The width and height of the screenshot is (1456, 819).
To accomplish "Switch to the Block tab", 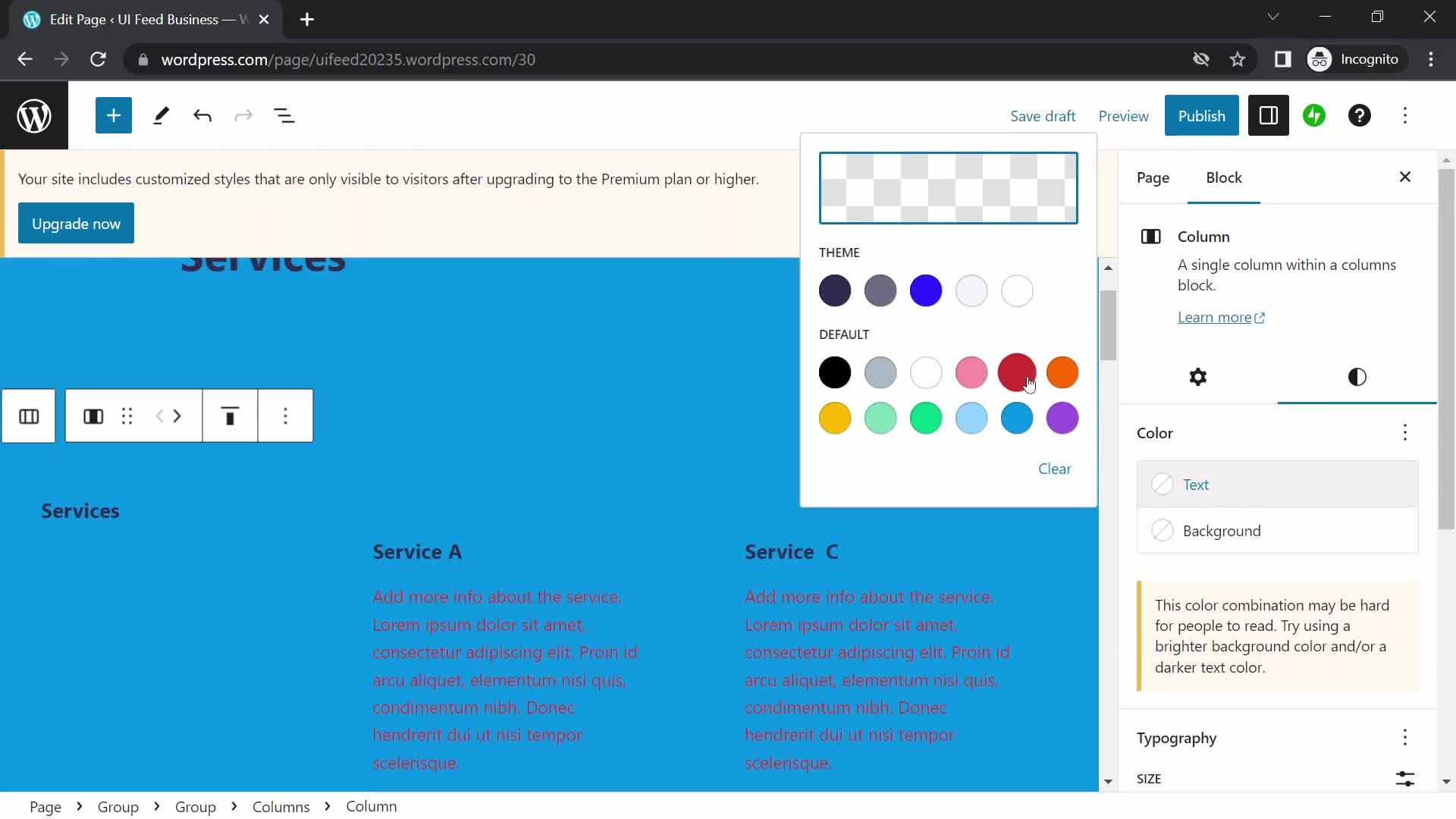I will click(x=1224, y=177).
